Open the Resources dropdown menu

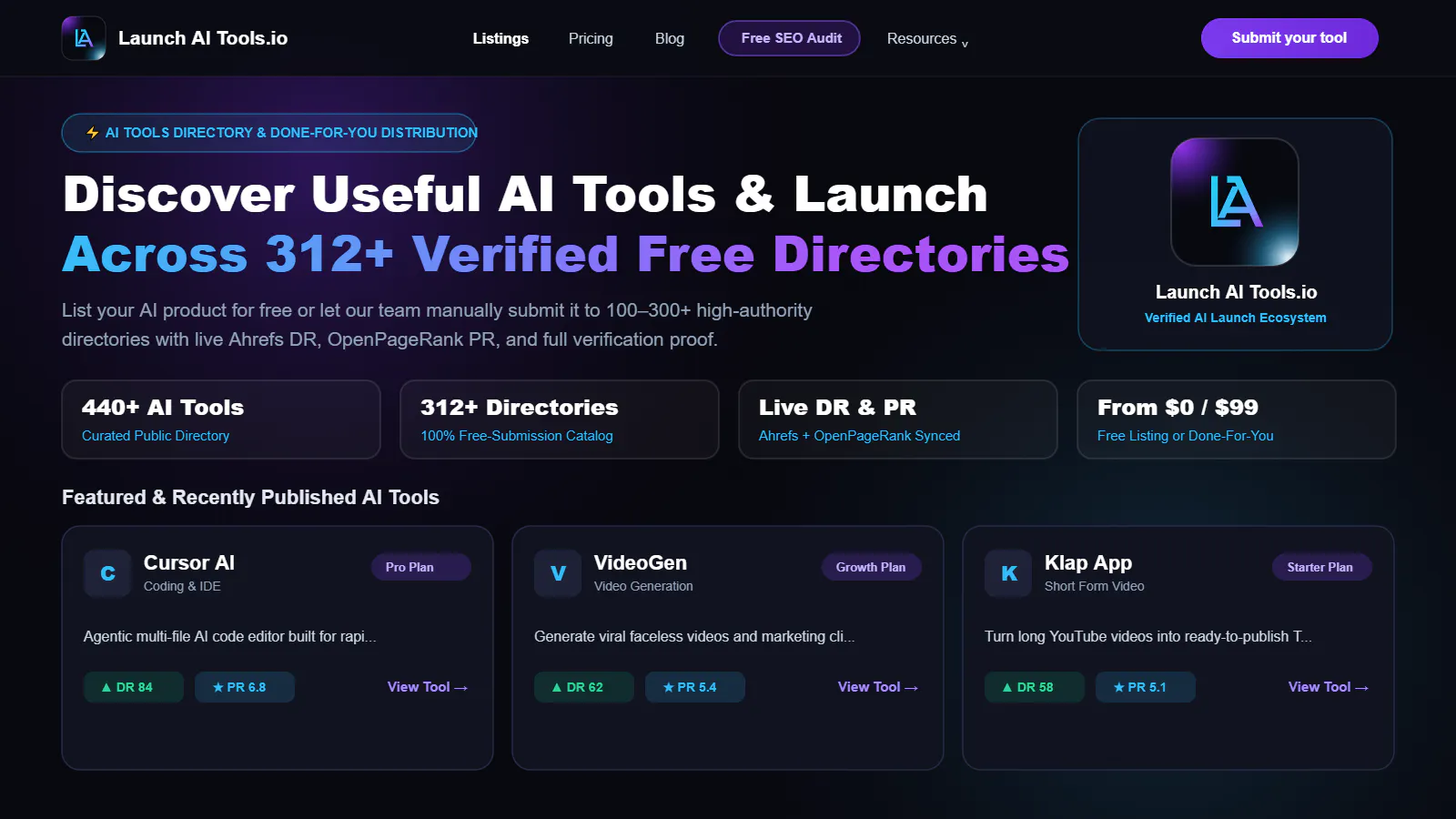click(x=927, y=39)
